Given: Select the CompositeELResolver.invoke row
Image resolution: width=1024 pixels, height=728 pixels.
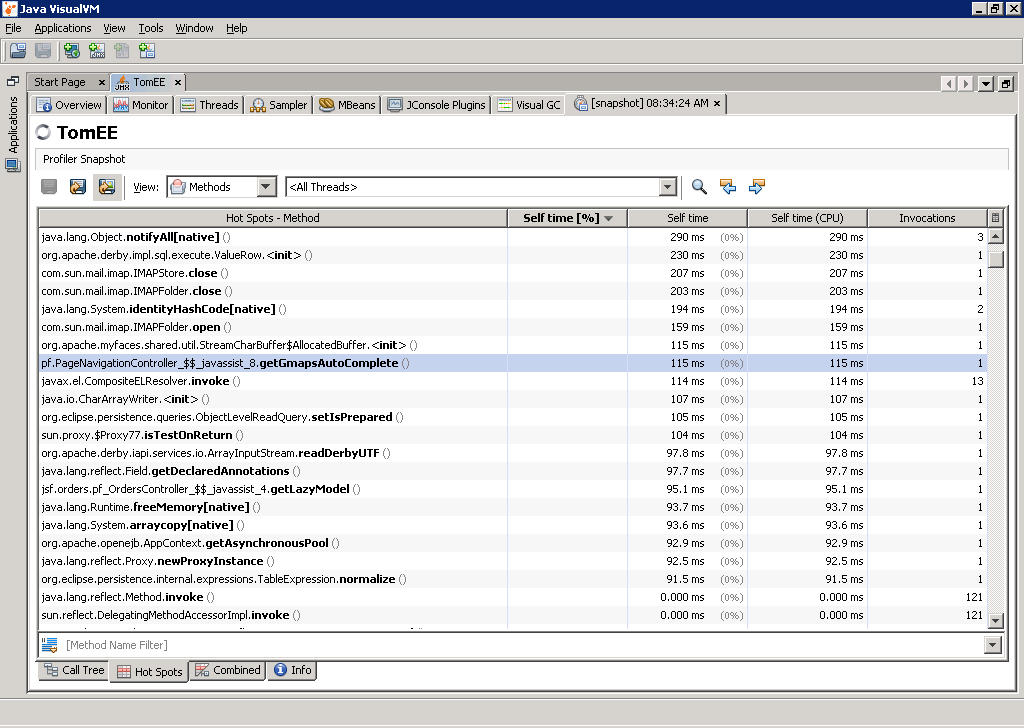Looking at the screenshot, I should click(513, 381).
